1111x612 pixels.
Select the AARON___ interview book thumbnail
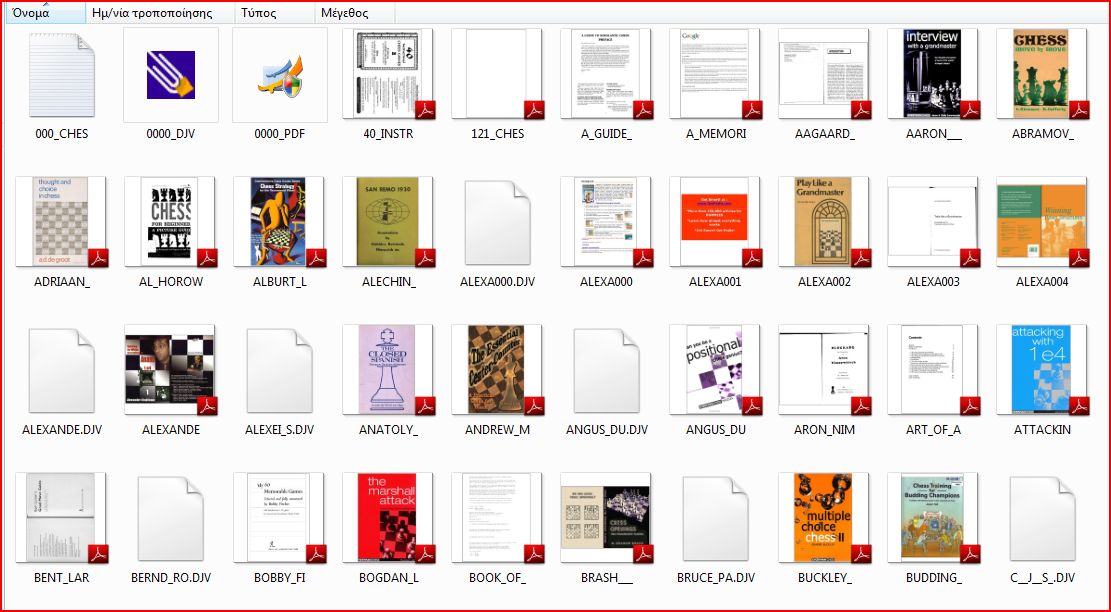point(935,74)
